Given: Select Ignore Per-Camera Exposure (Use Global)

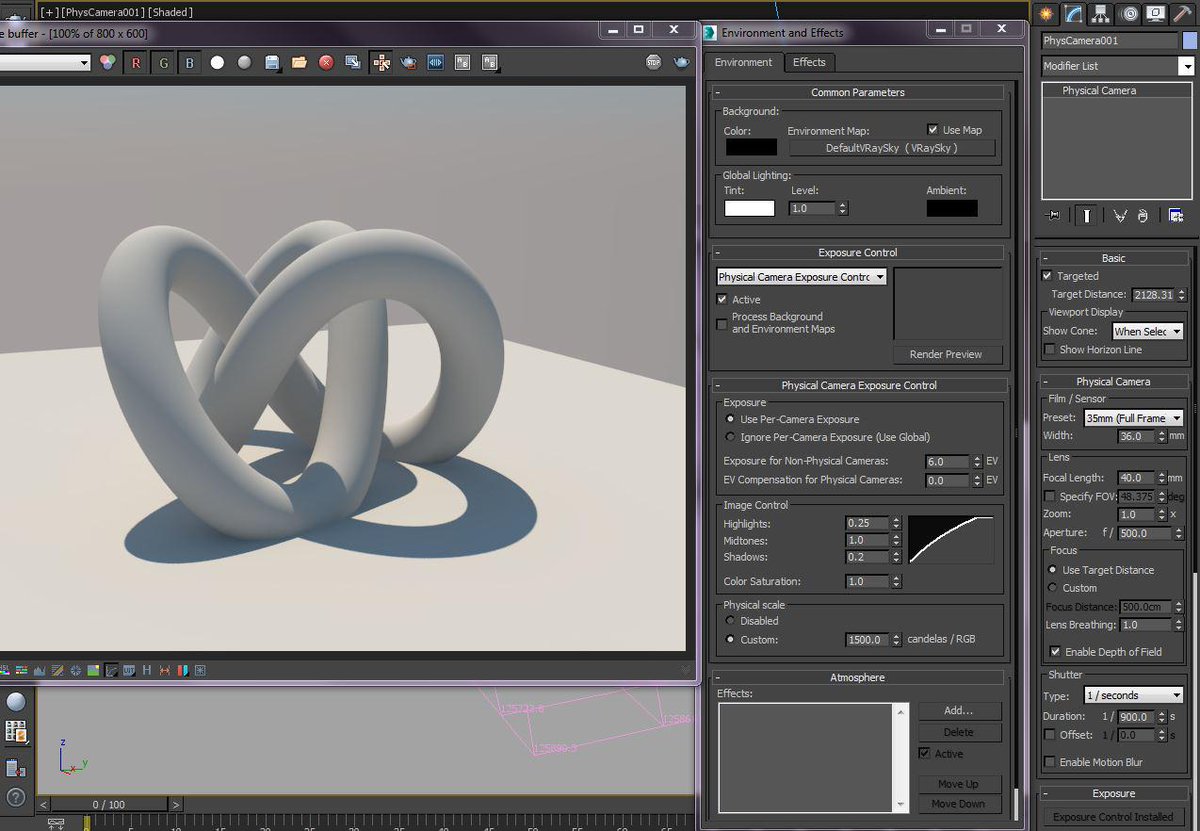Looking at the screenshot, I should [x=730, y=437].
